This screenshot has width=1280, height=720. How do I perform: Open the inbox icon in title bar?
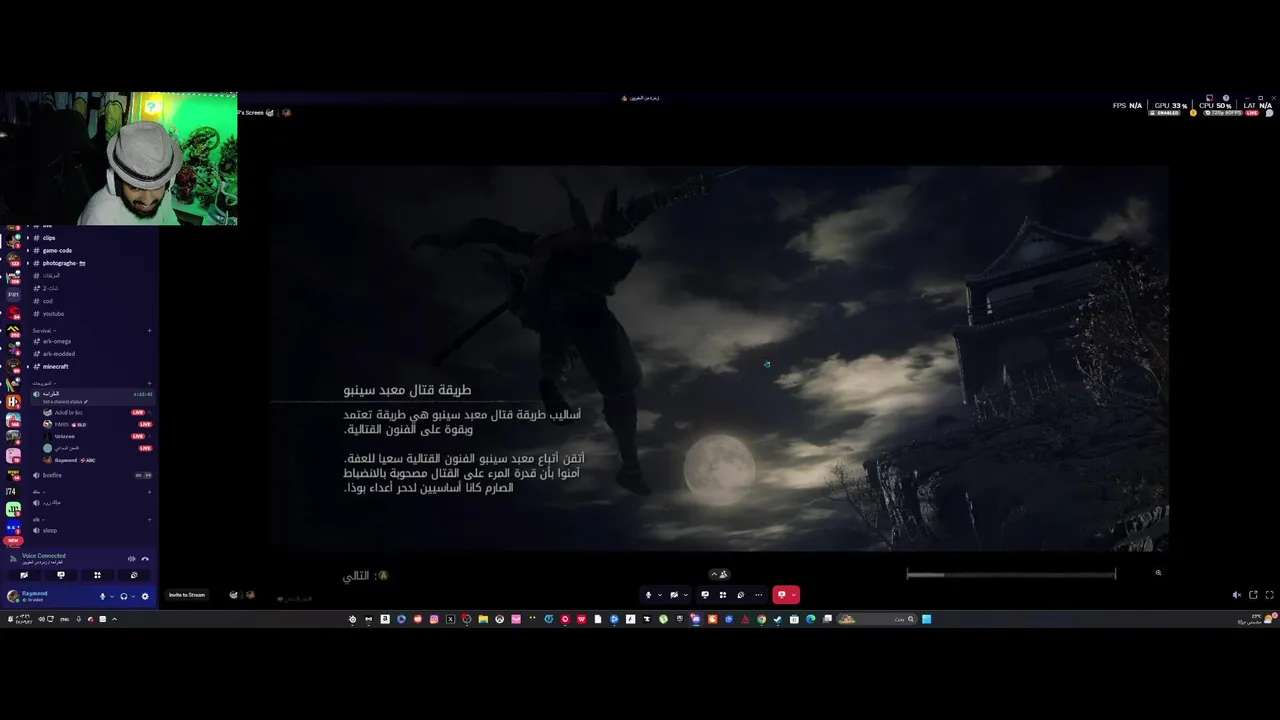[x=1209, y=98]
